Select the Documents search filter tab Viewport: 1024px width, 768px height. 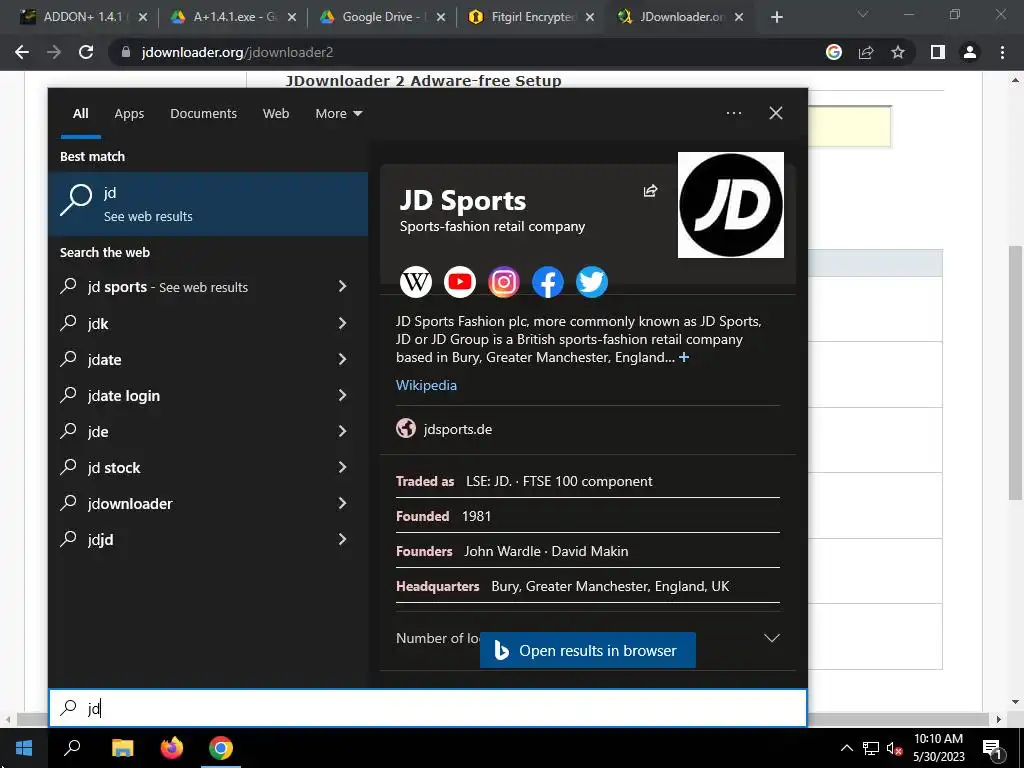click(x=203, y=114)
